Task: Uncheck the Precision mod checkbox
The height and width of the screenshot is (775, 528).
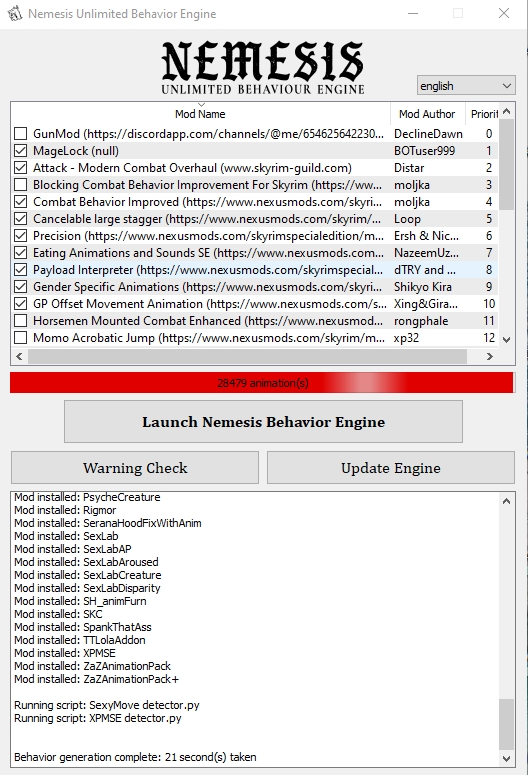Action: click(x=20, y=235)
